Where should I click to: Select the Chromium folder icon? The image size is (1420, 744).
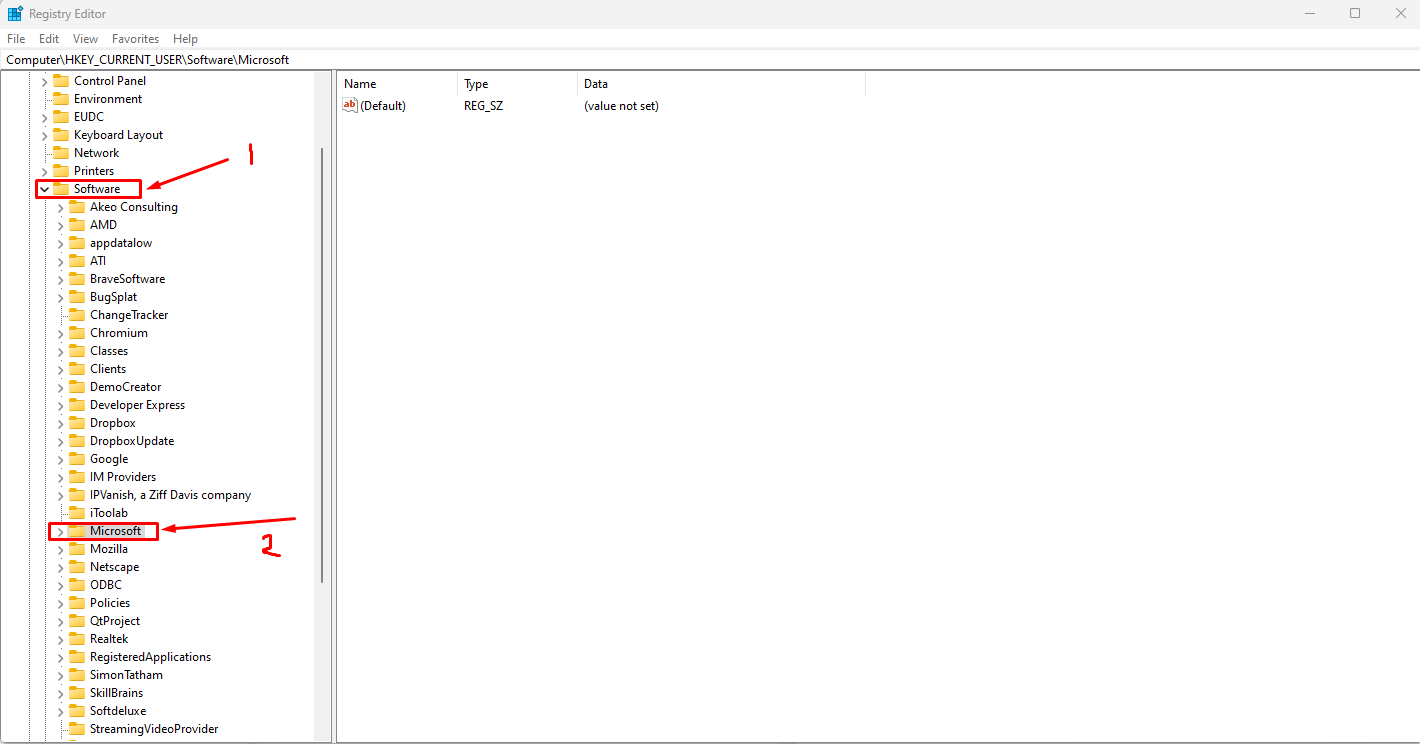click(x=77, y=333)
